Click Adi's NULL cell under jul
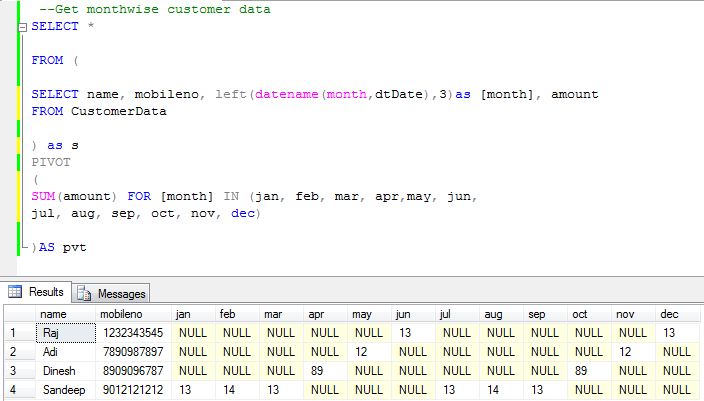The width and height of the screenshot is (704, 401). pyautogui.click(x=457, y=352)
